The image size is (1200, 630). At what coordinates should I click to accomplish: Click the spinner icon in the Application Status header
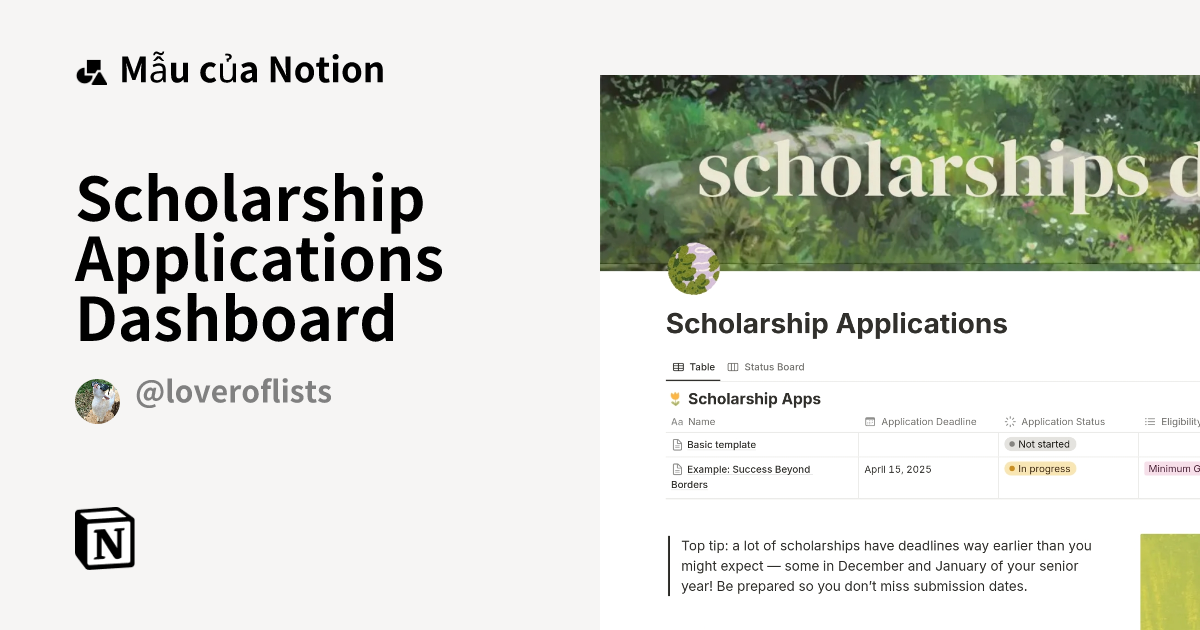click(x=1009, y=421)
